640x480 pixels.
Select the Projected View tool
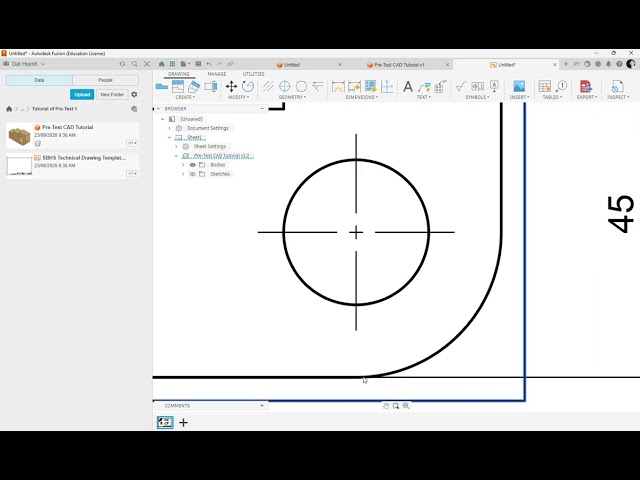point(178,86)
